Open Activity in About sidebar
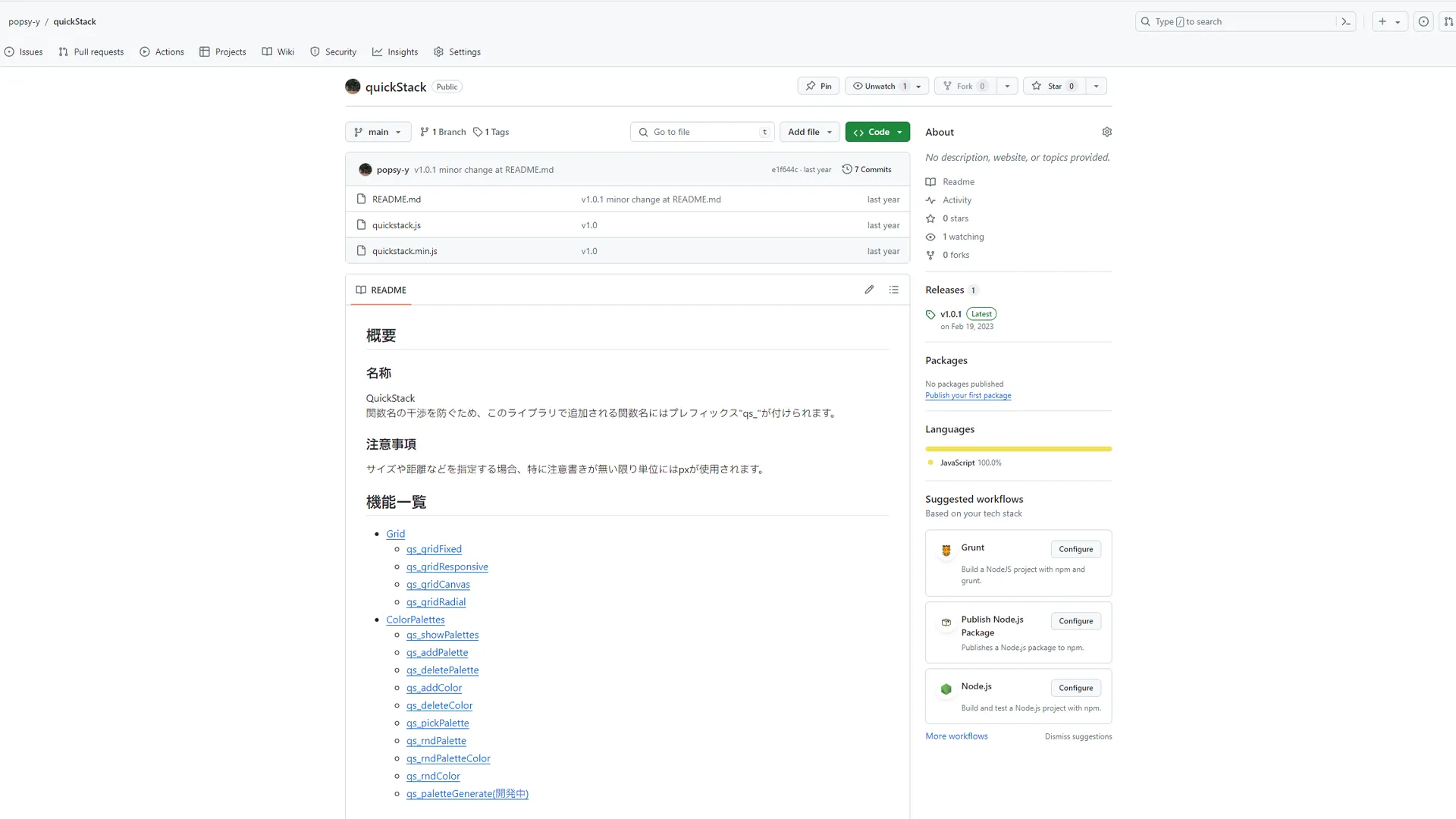The height and width of the screenshot is (819, 1456). point(956,200)
